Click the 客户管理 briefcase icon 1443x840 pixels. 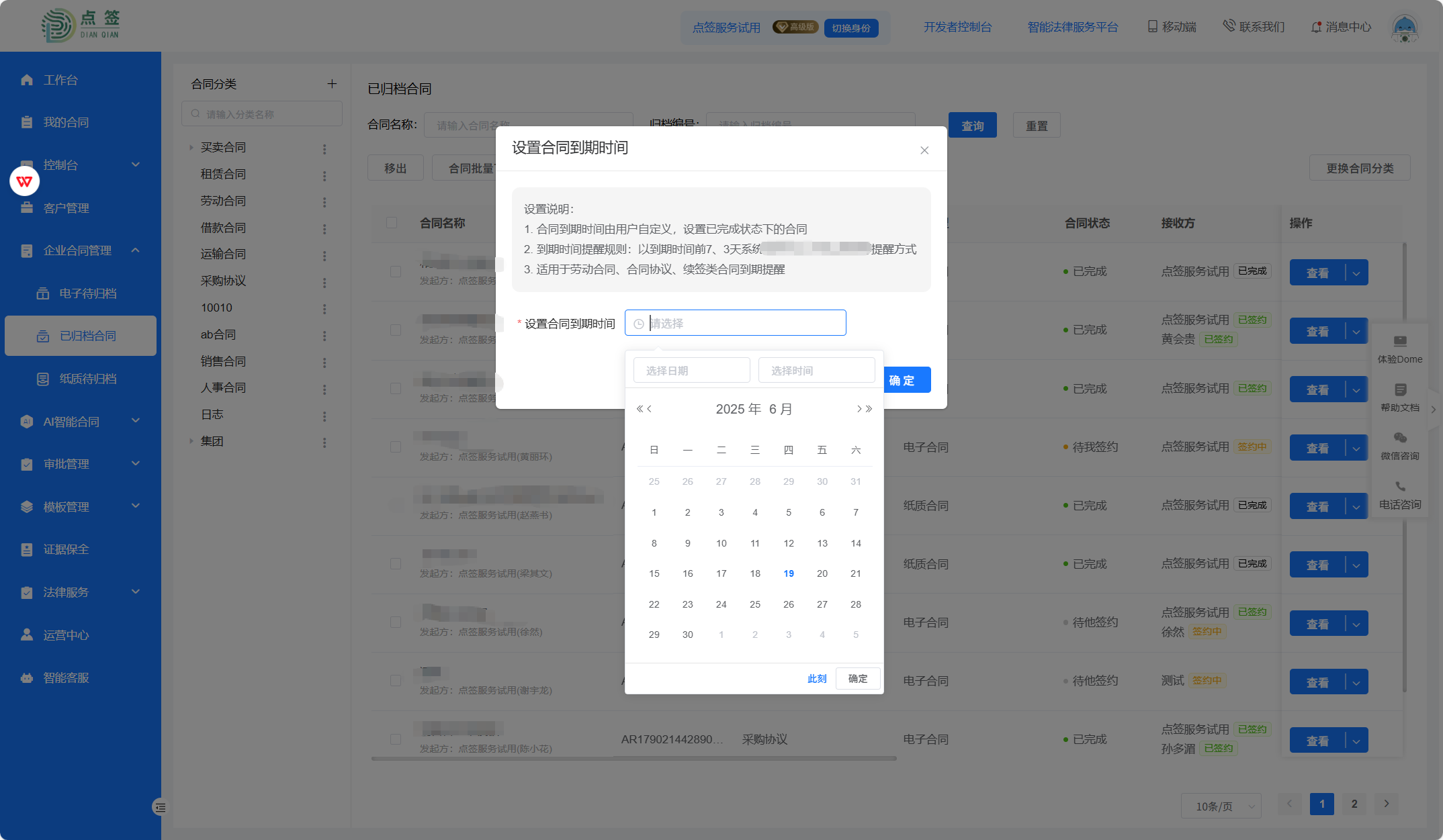pos(27,208)
